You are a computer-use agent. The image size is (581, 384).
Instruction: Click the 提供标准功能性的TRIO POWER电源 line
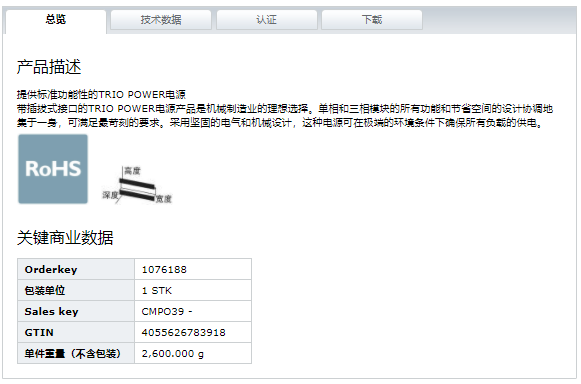(x=101, y=95)
